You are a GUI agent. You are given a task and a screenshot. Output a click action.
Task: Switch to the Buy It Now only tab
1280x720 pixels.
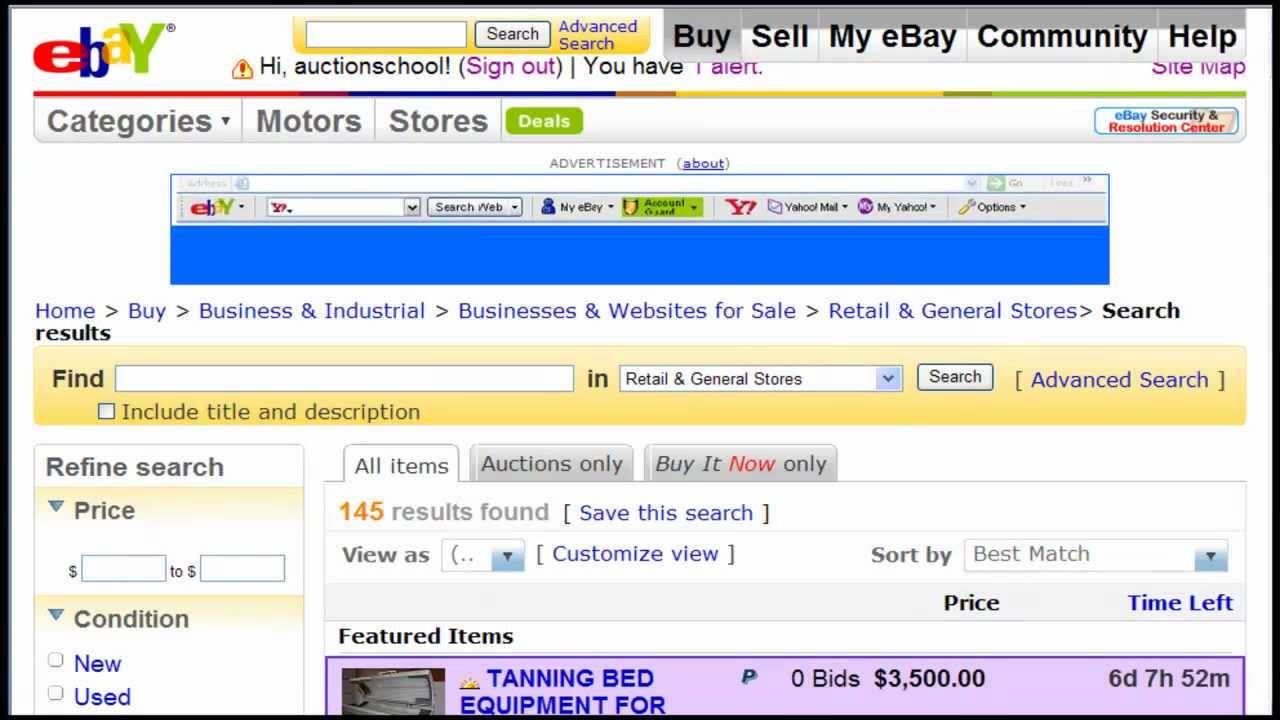coord(741,464)
